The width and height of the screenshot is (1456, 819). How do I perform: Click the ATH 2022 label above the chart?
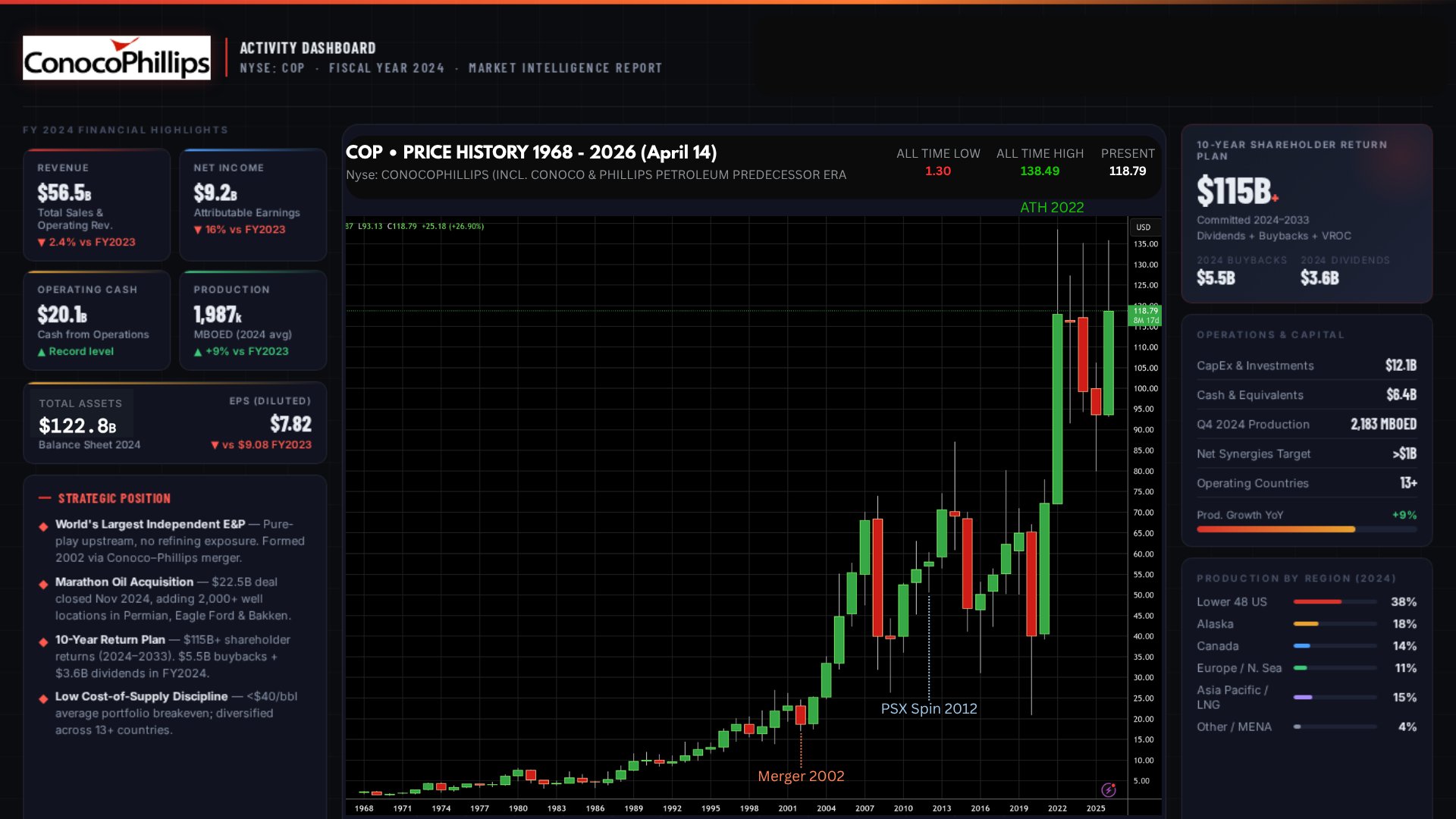click(x=1052, y=207)
